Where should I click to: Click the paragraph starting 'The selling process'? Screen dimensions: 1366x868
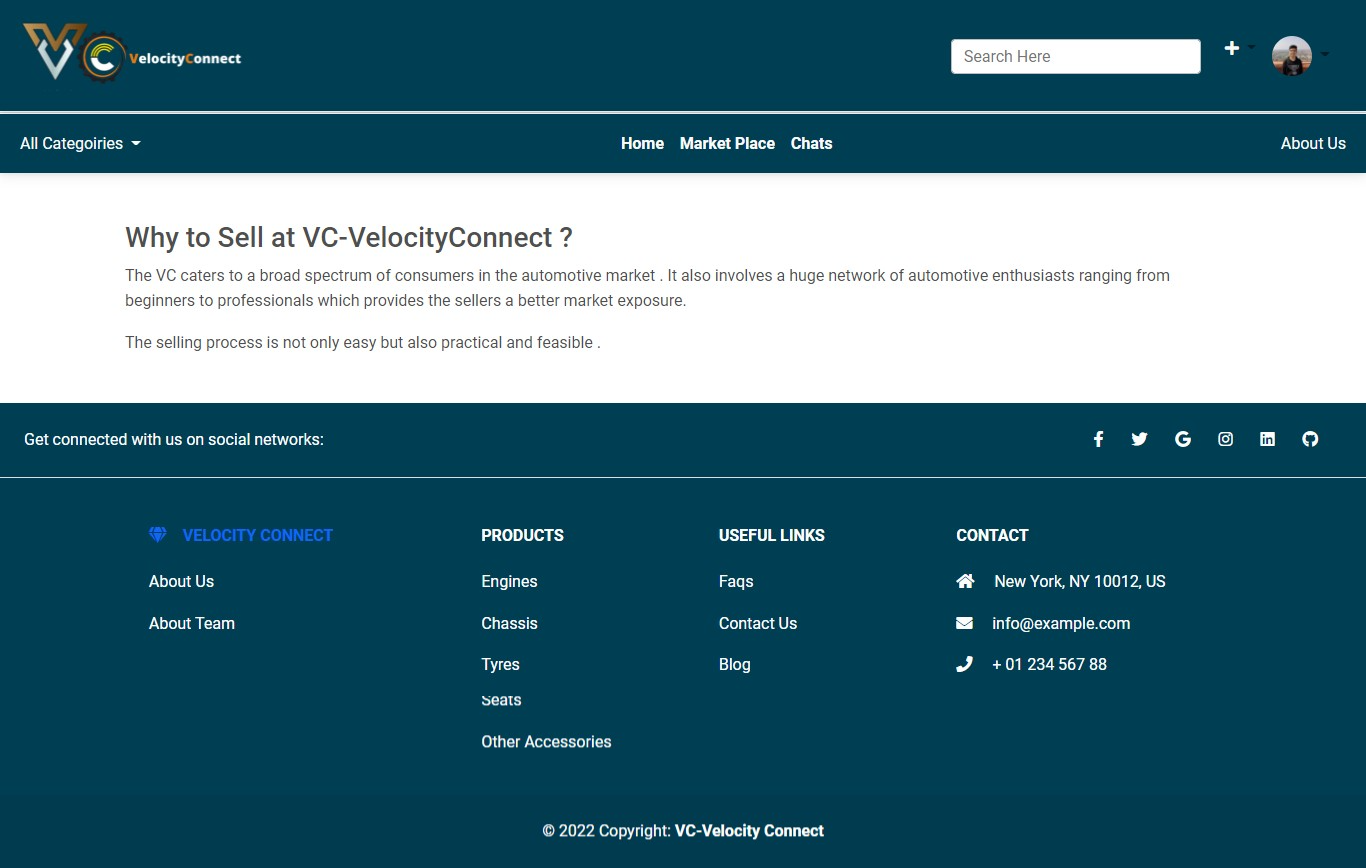click(x=363, y=342)
